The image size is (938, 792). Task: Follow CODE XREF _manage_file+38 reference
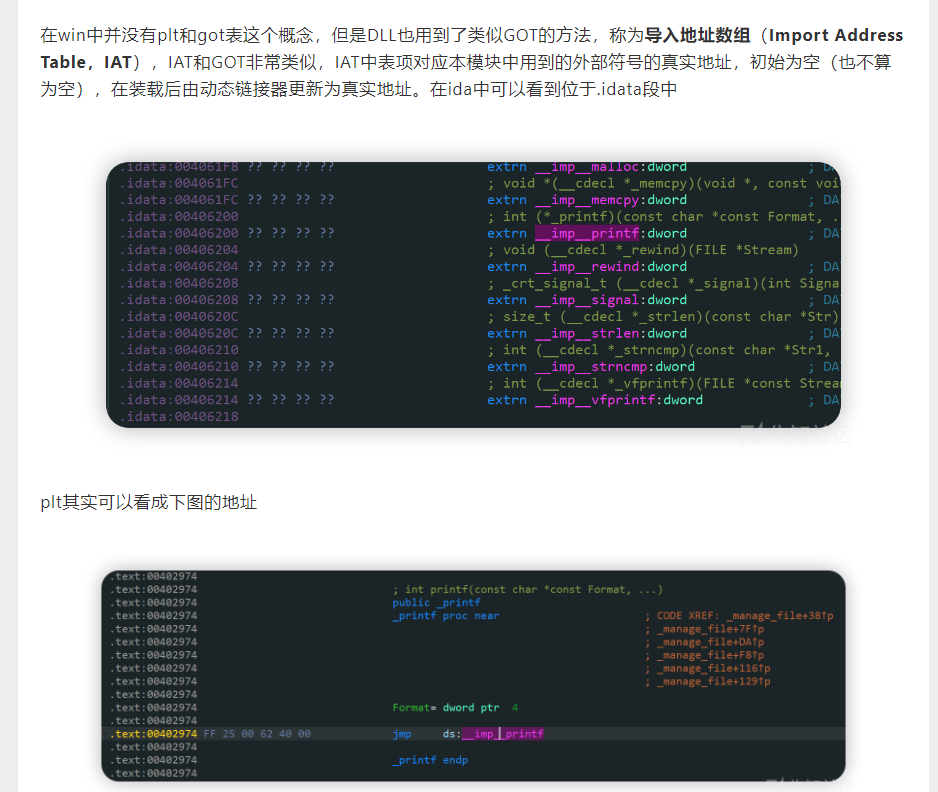pyautogui.click(x=738, y=616)
